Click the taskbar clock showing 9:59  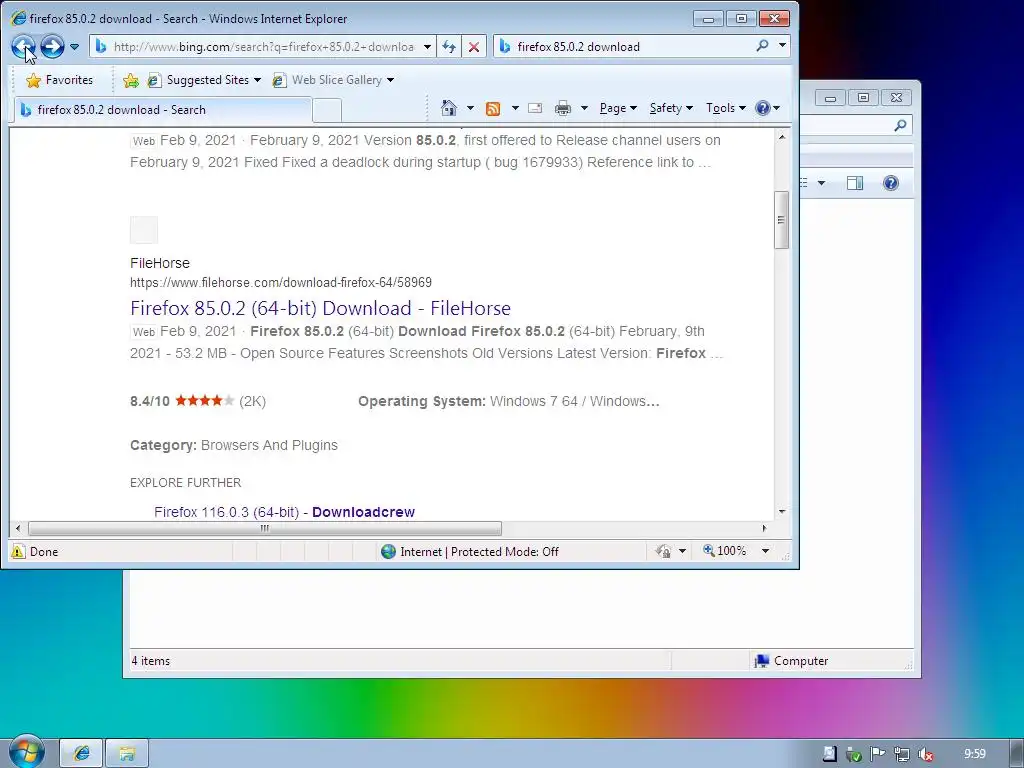pos(974,754)
